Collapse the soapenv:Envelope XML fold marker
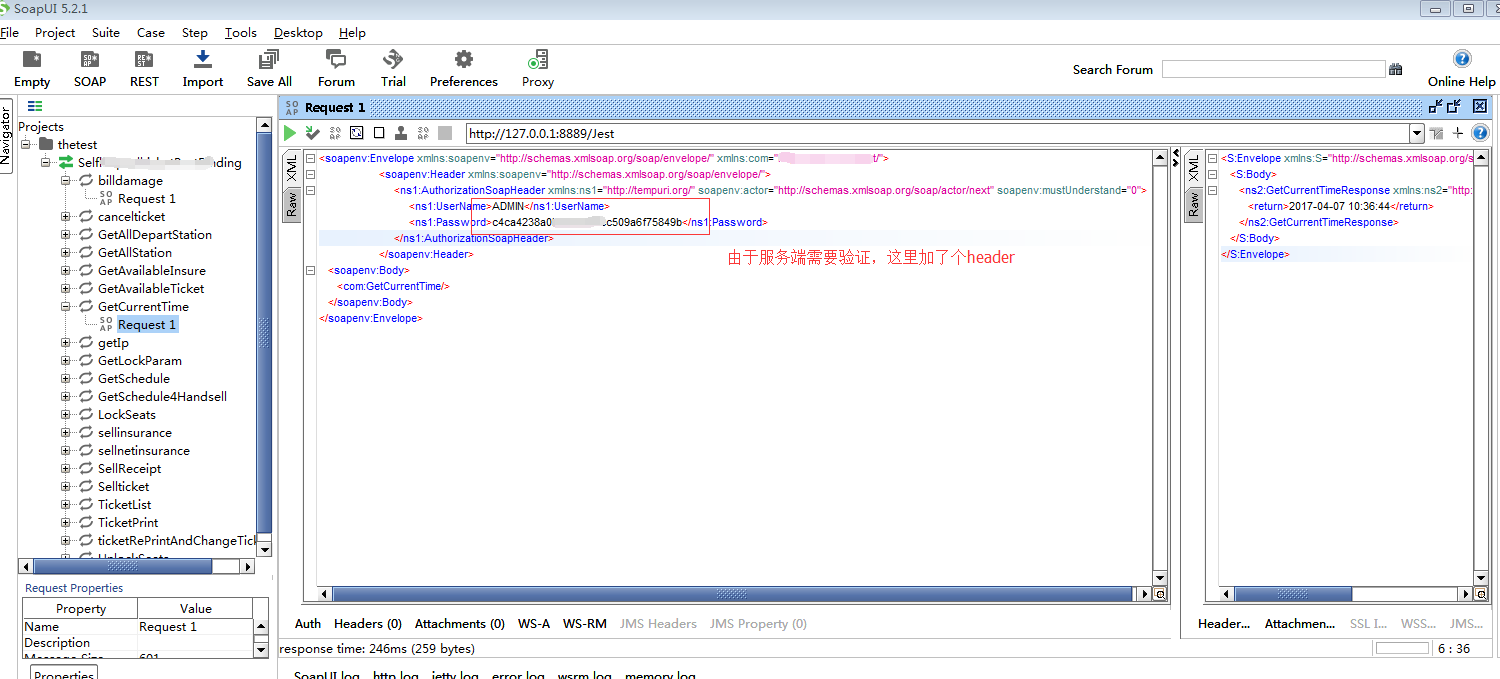Image resolution: width=1500 pixels, height=679 pixels. (x=310, y=158)
